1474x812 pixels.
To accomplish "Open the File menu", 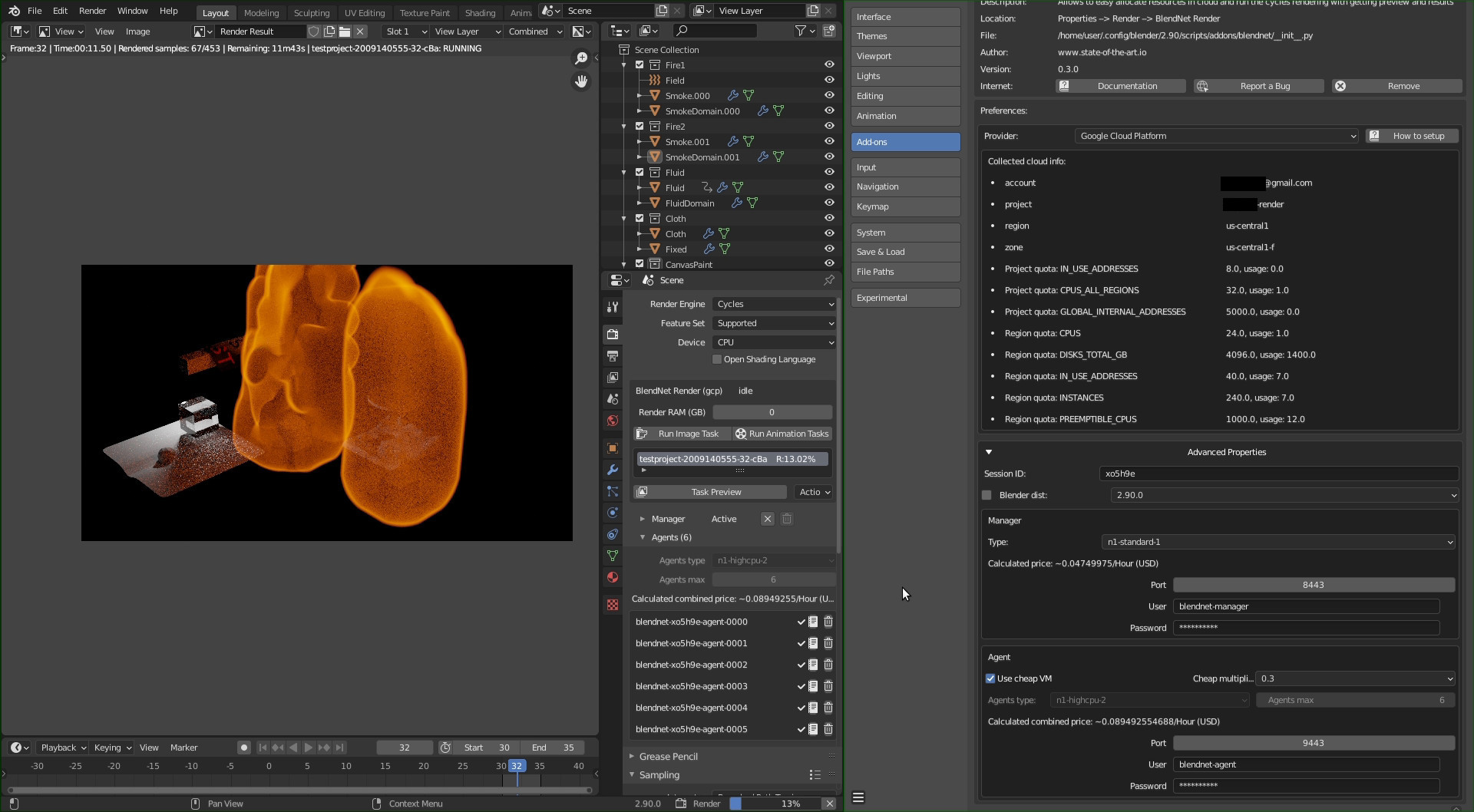I will click(x=35, y=11).
